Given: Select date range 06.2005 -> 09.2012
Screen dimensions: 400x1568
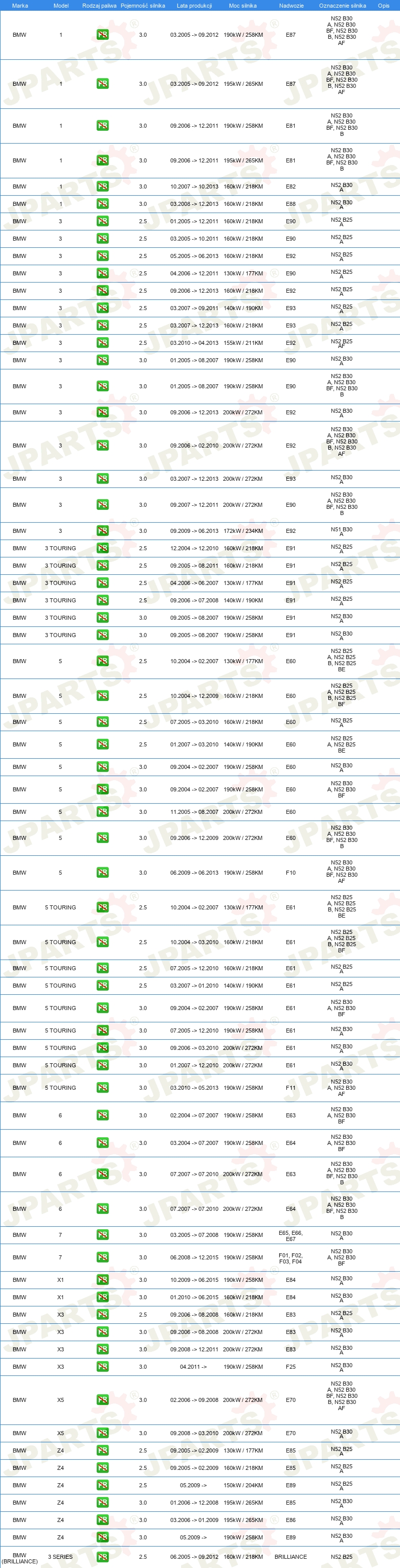Looking at the screenshot, I should coord(194,1556).
